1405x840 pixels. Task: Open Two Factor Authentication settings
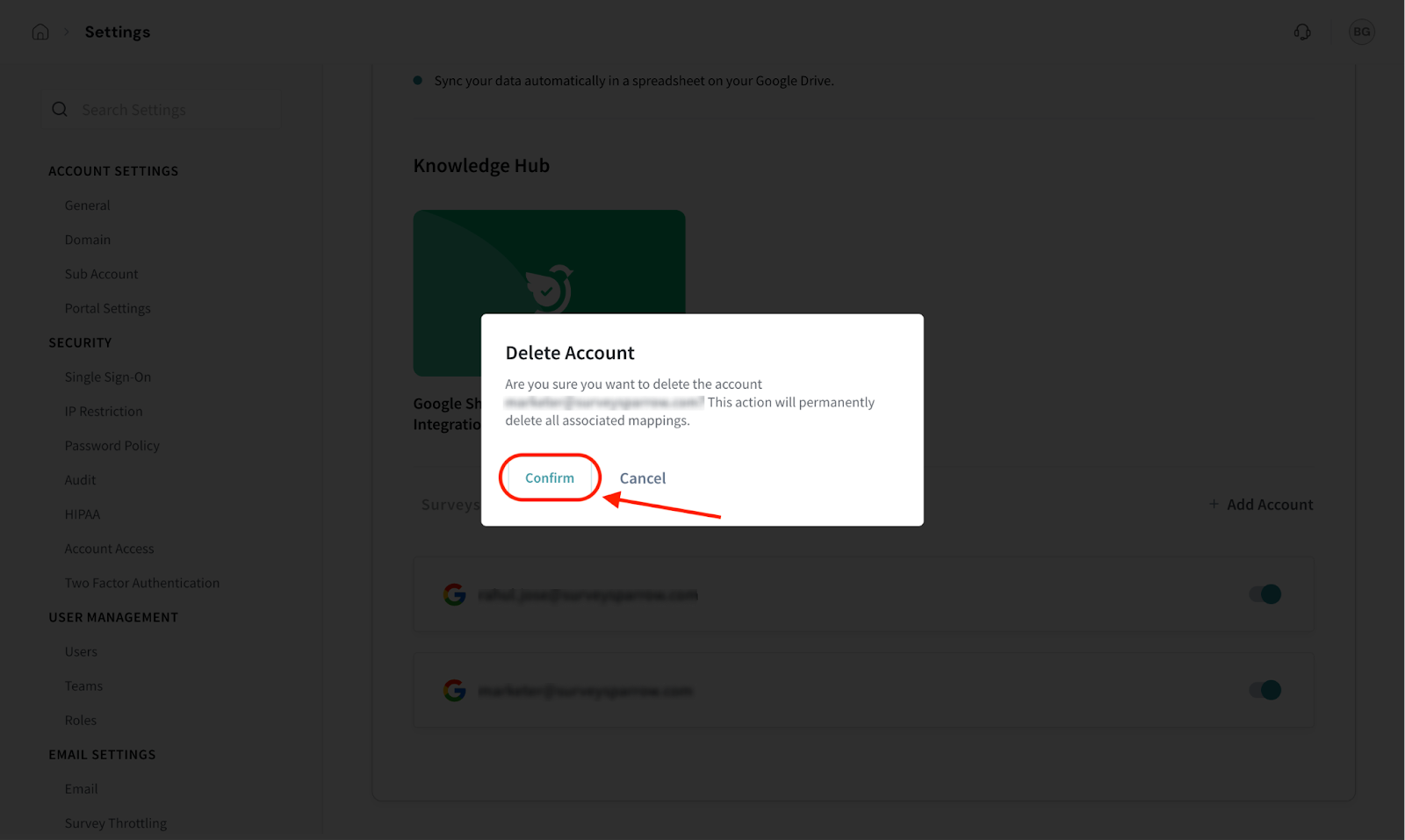coord(142,583)
